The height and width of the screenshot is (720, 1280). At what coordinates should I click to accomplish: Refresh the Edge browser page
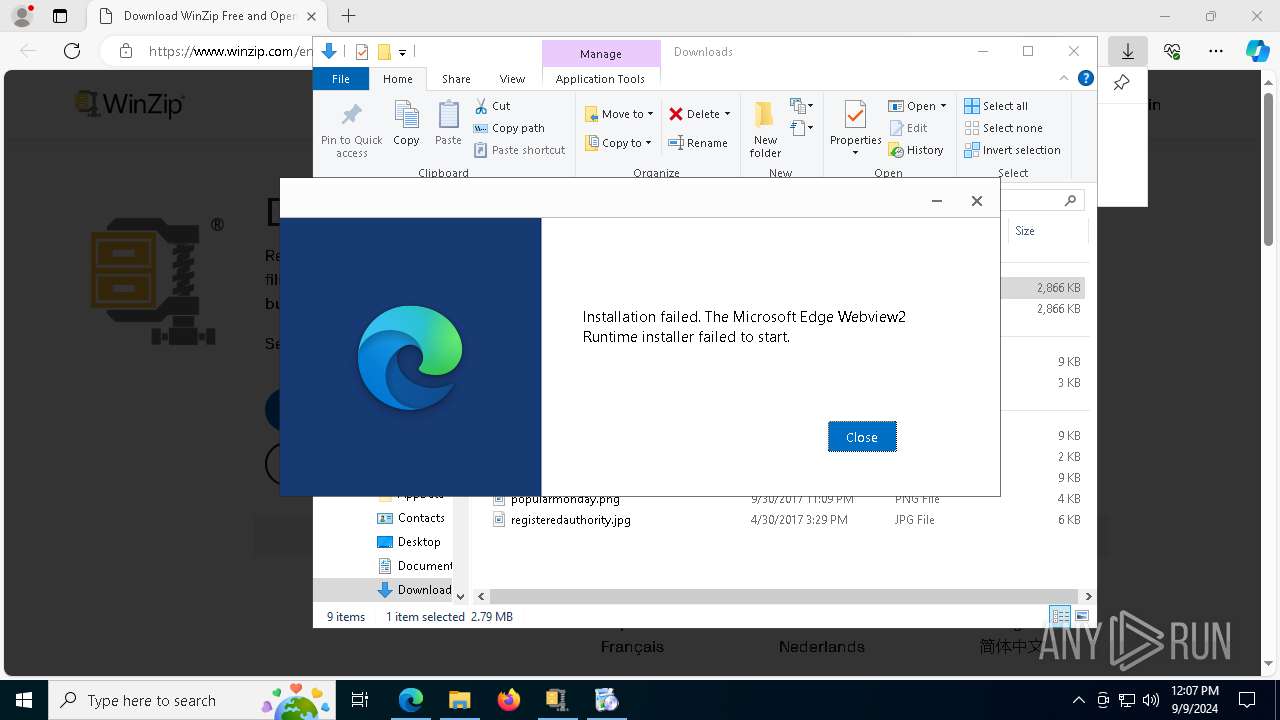(72, 51)
